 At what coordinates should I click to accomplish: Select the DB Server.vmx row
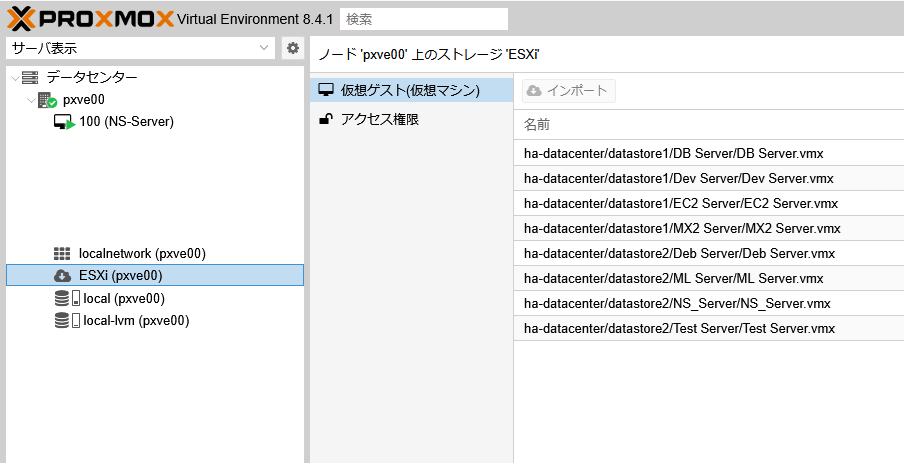coord(709,153)
